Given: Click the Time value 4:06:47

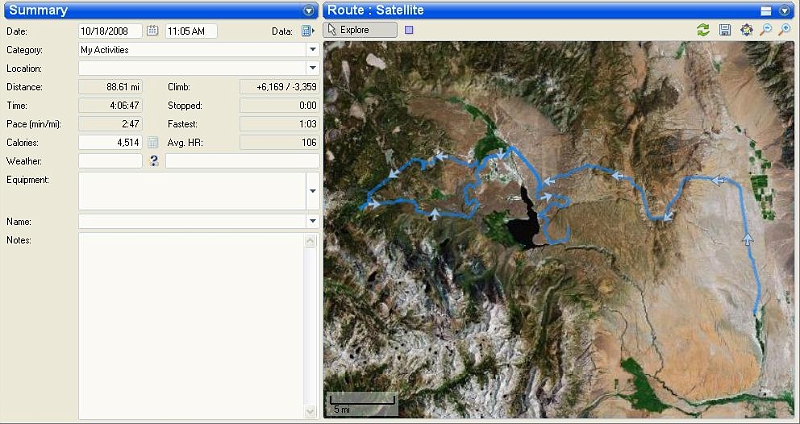Looking at the screenshot, I should [x=110, y=106].
